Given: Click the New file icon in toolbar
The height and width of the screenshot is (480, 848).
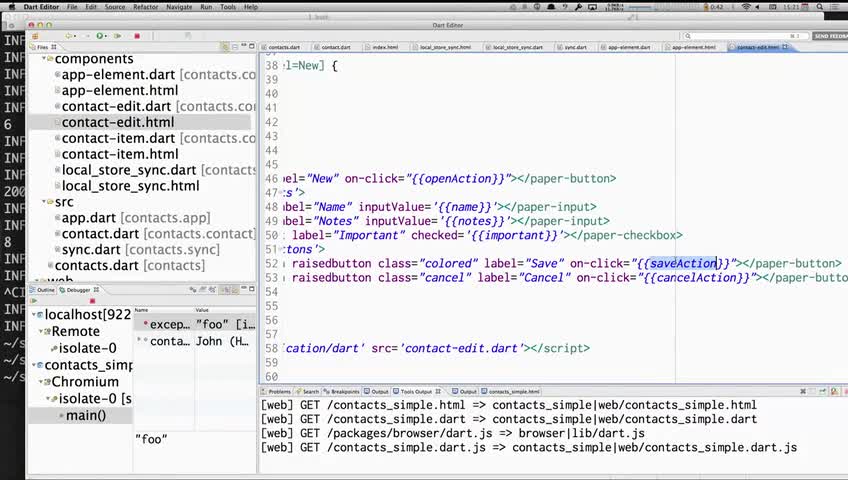Looking at the screenshot, I should (36, 36).
